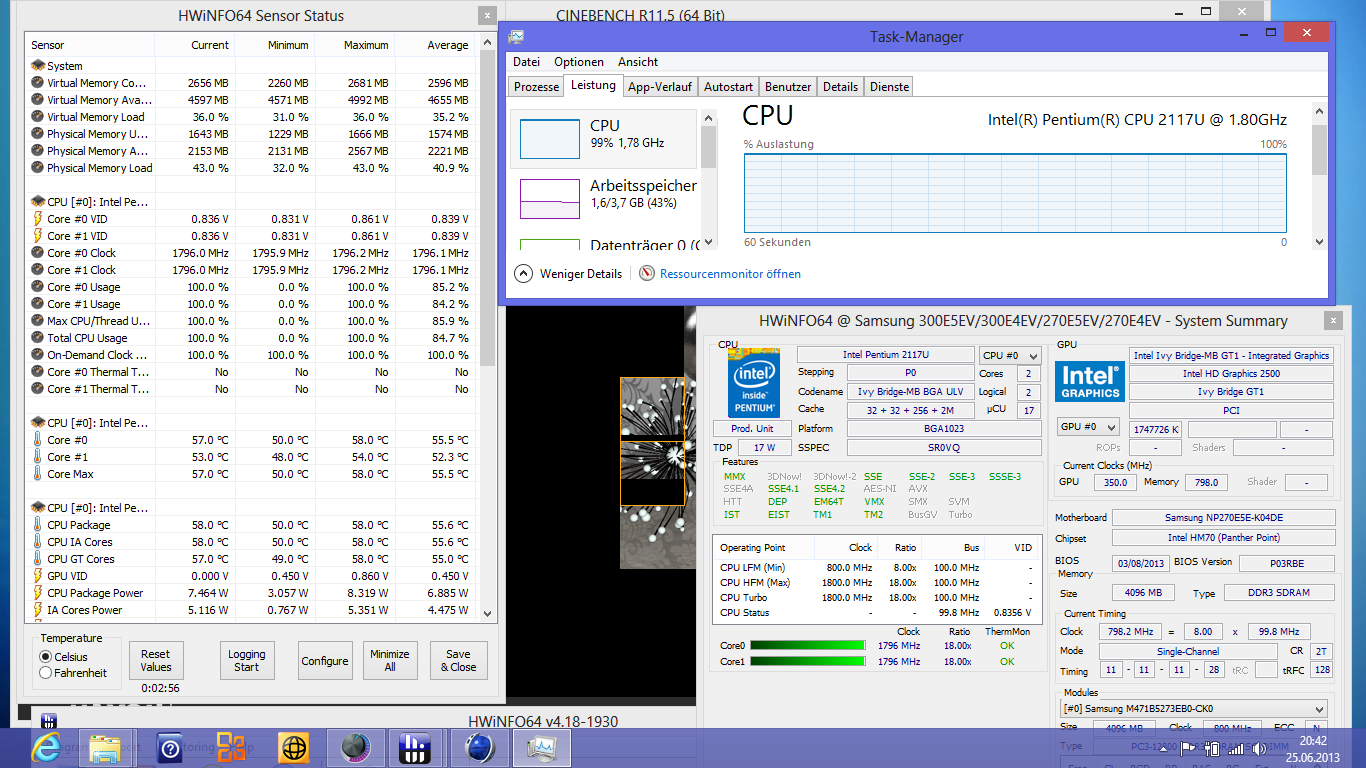This screenshot has height=768, width=1366.
Task: Select the Celsius temperature unit
Action: pos(45,657)
